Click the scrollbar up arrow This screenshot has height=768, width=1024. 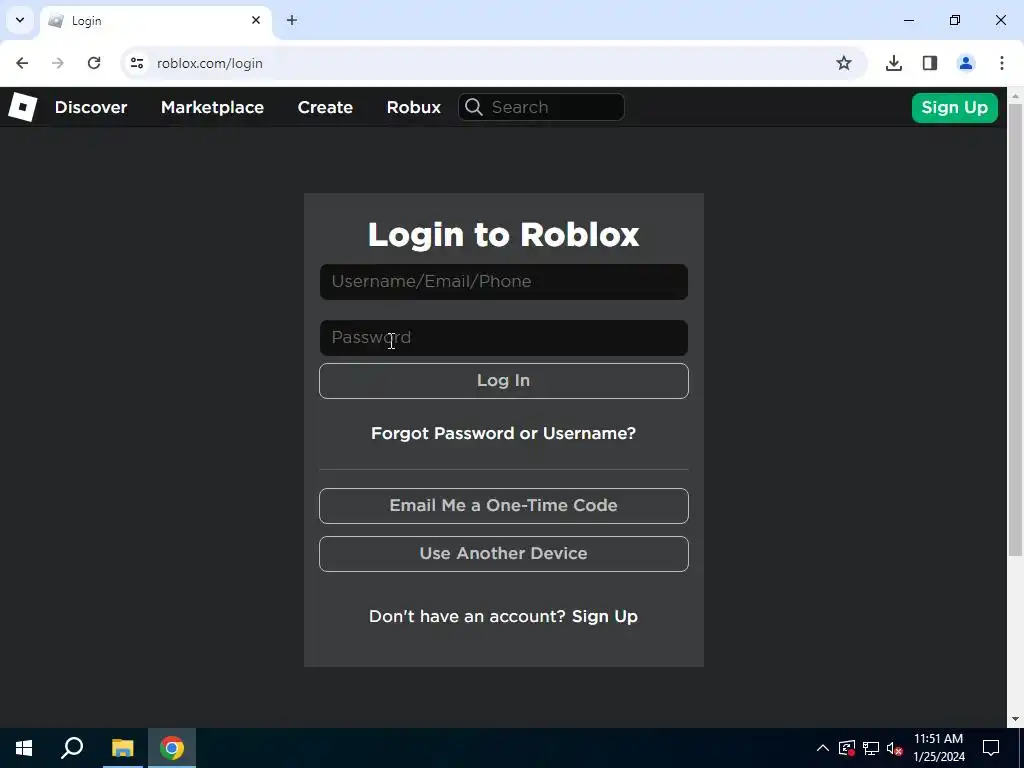pos(1015,95)
